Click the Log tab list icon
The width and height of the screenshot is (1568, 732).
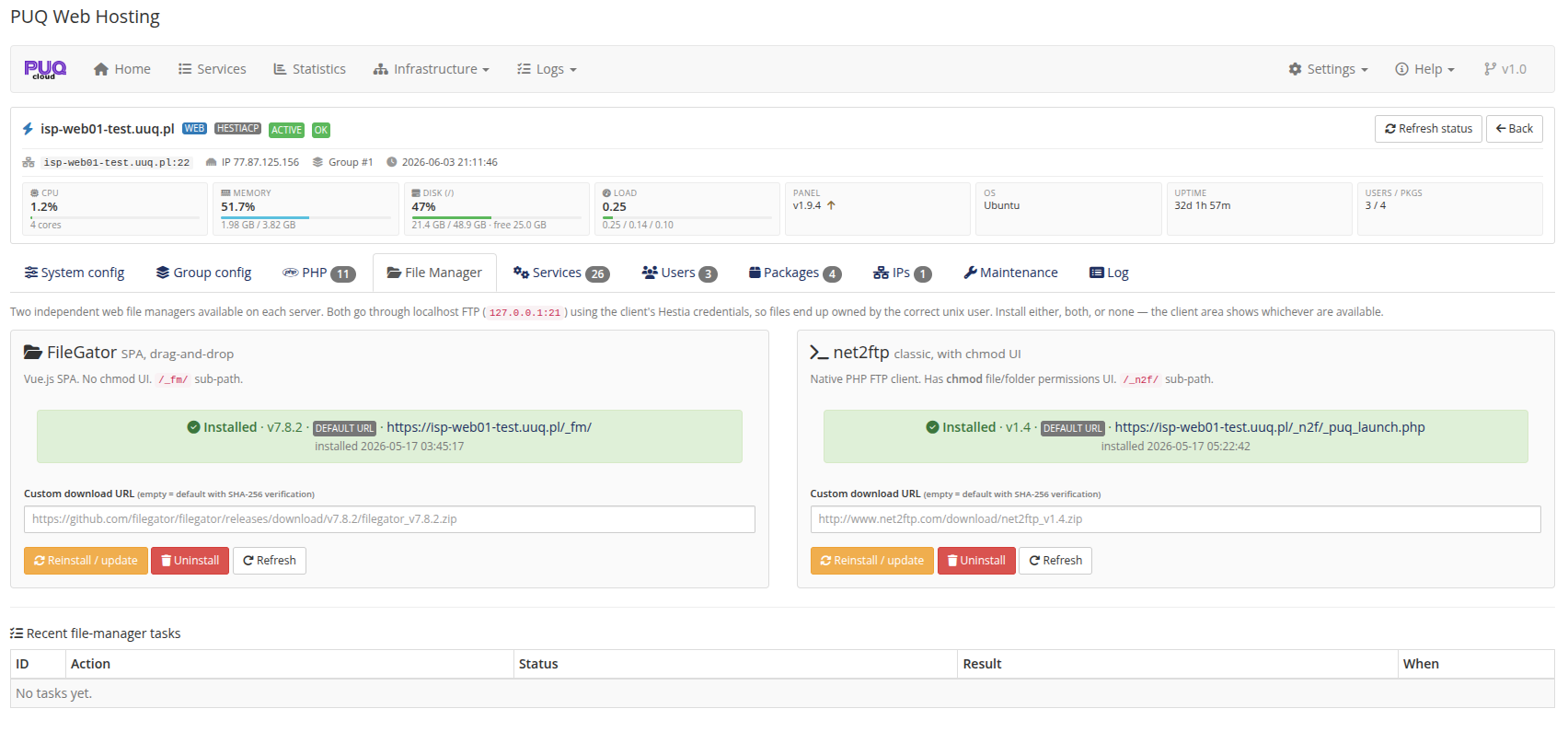pyautogui.click(x=1097, y=273)
